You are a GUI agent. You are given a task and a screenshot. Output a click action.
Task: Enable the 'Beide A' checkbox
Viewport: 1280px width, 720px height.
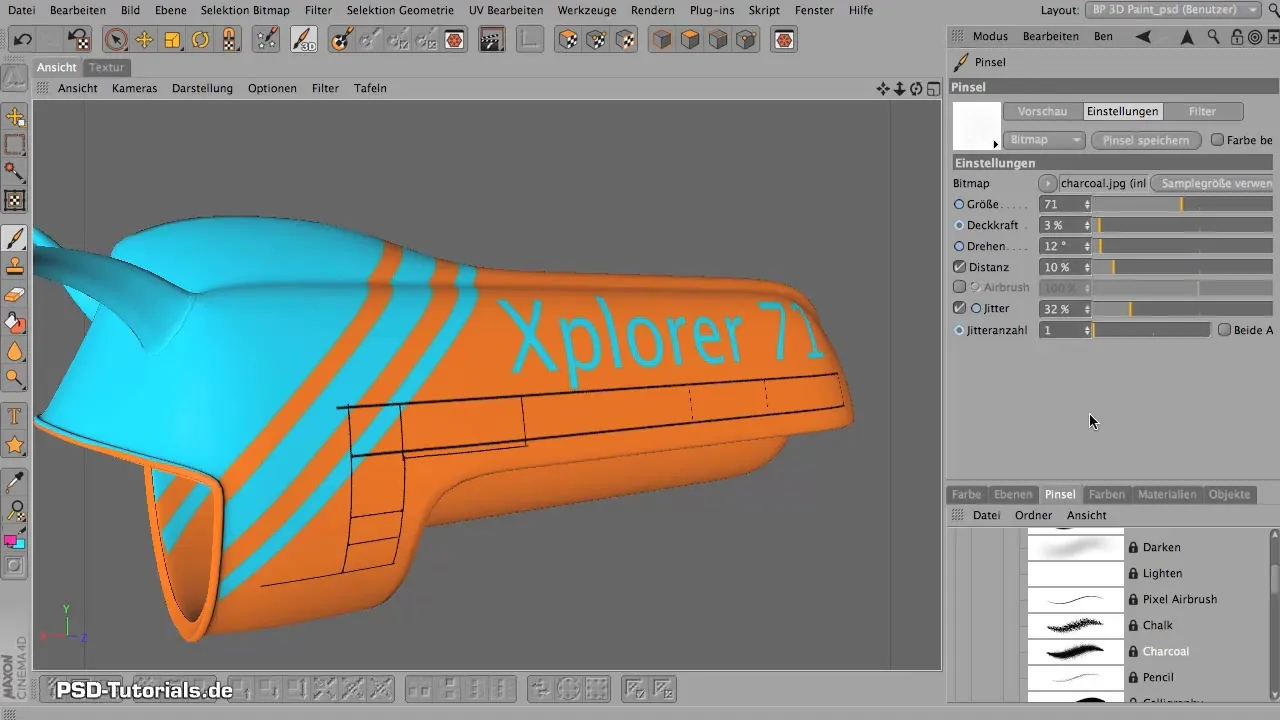point(1224,330)
